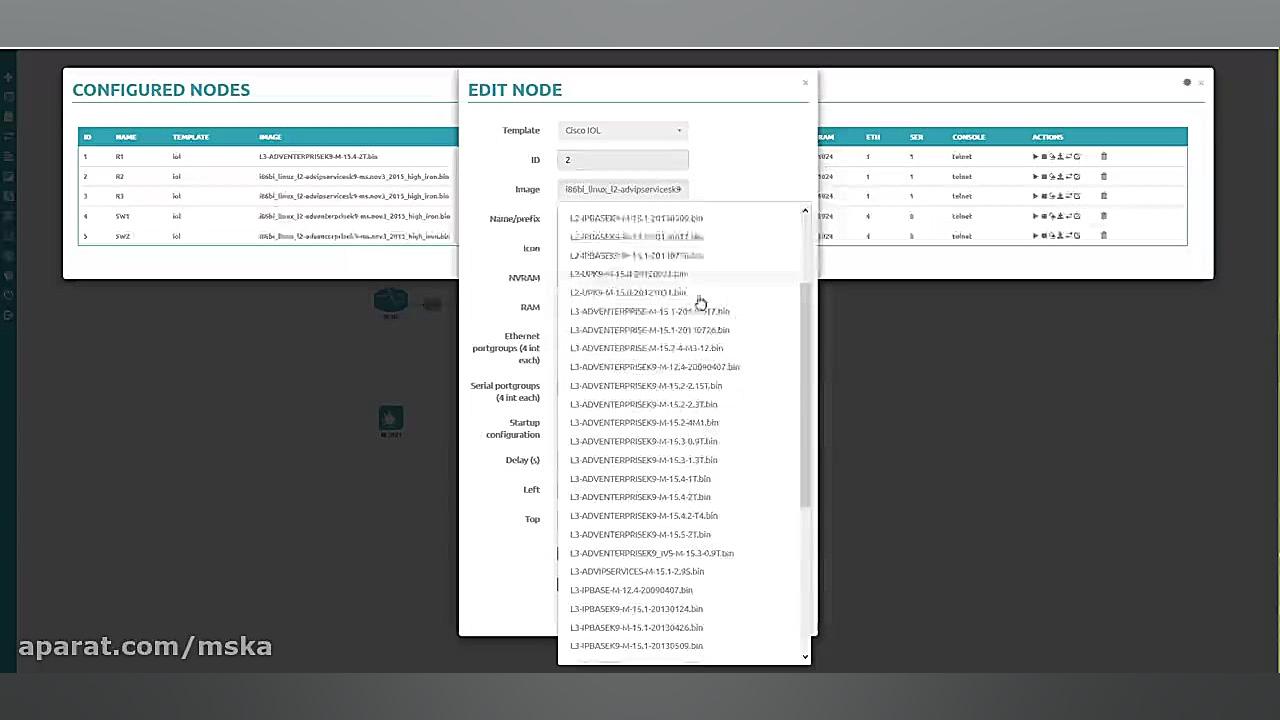
Task: Edit node SW2 with its edit icon
Action: pyautogui.click(x=1077, y=236)
